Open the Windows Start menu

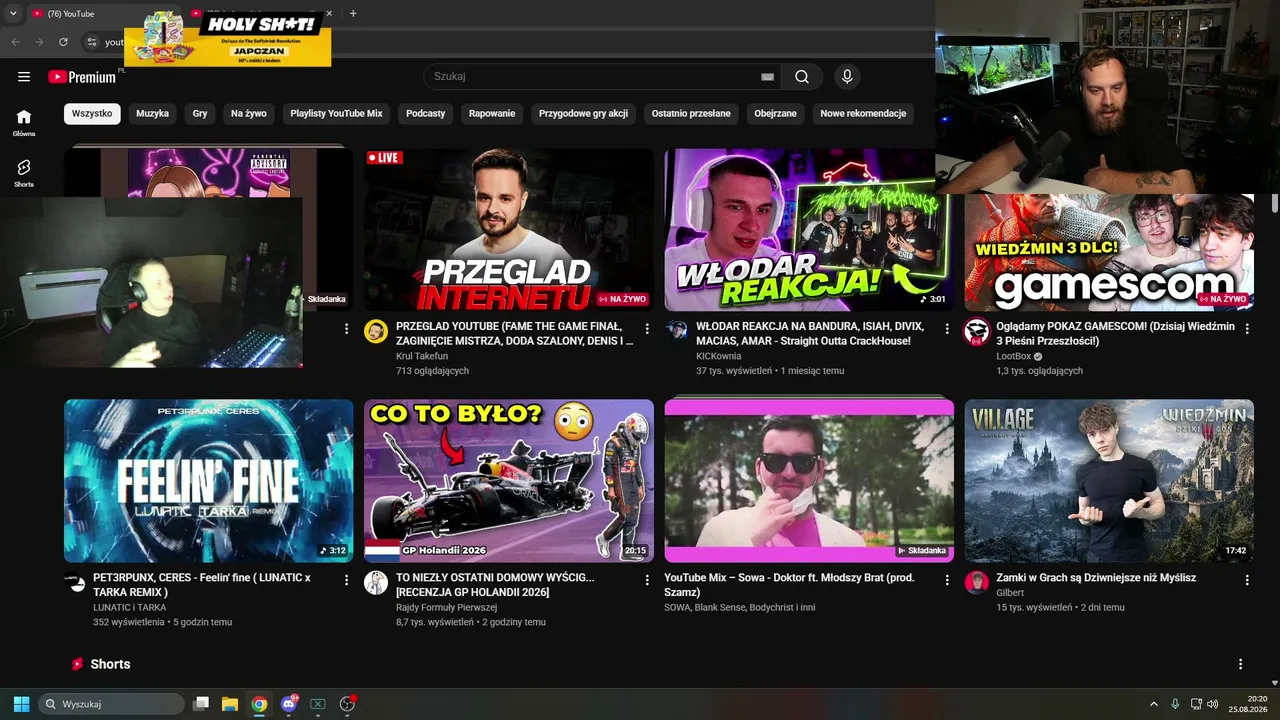tap(21, 704)
